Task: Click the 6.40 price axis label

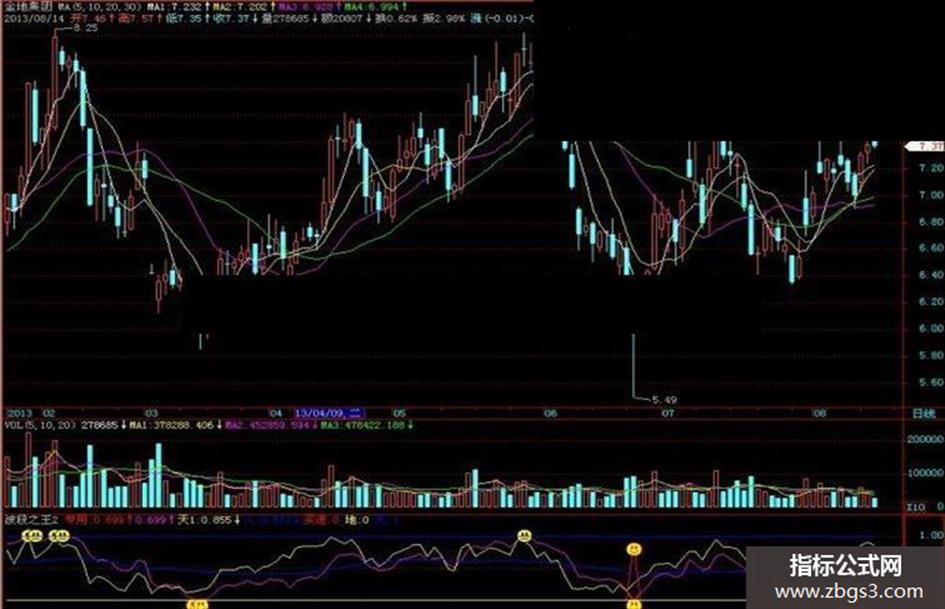Action: point(931,275)
